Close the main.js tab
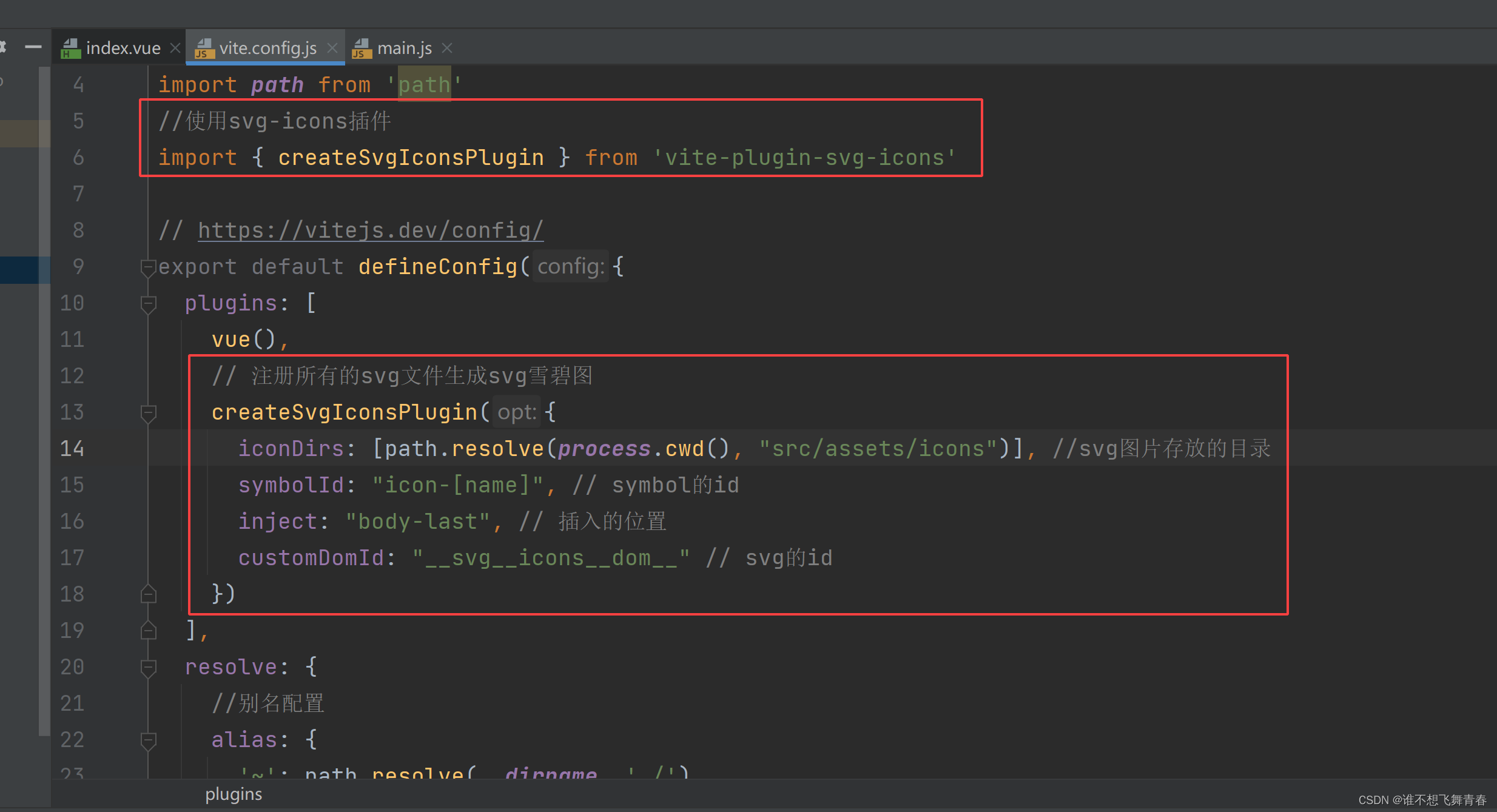Image resolution: width=1497 pixels, height=812 pixels. coord(447,48)
